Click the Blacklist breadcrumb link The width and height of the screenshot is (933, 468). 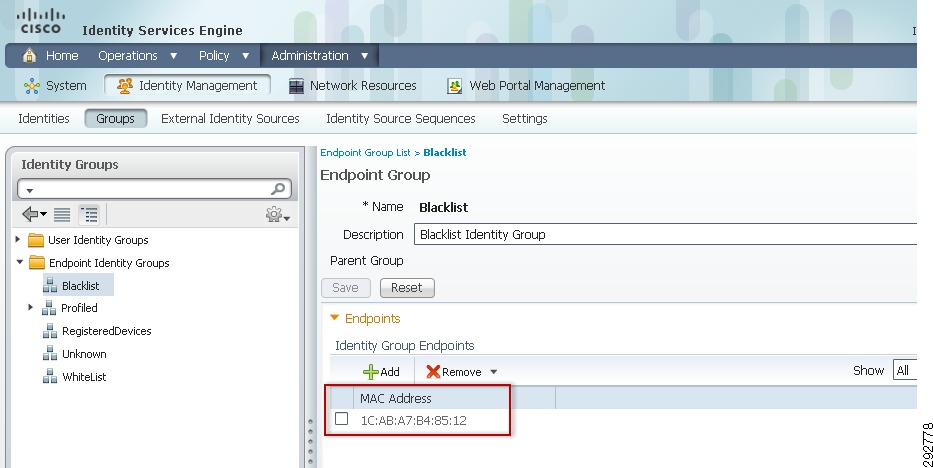click(x=444, y=153)
